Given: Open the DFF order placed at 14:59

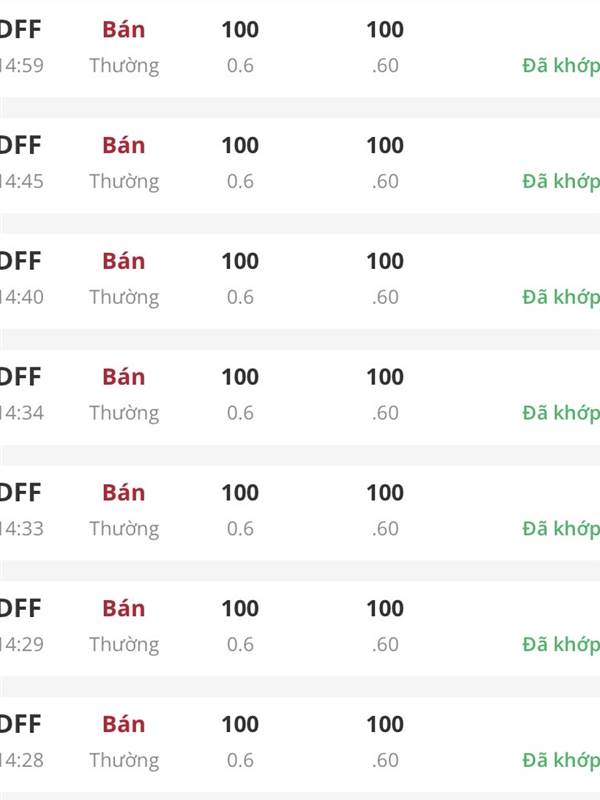Looking at the screenshot, I should click(21, 30).
